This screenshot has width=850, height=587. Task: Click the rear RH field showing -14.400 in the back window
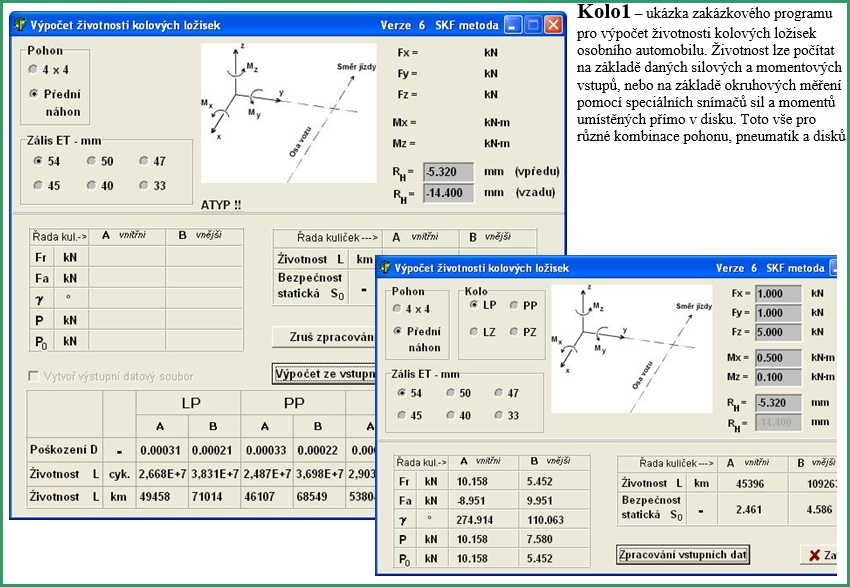pyautogui.click(x=447, y=193)
